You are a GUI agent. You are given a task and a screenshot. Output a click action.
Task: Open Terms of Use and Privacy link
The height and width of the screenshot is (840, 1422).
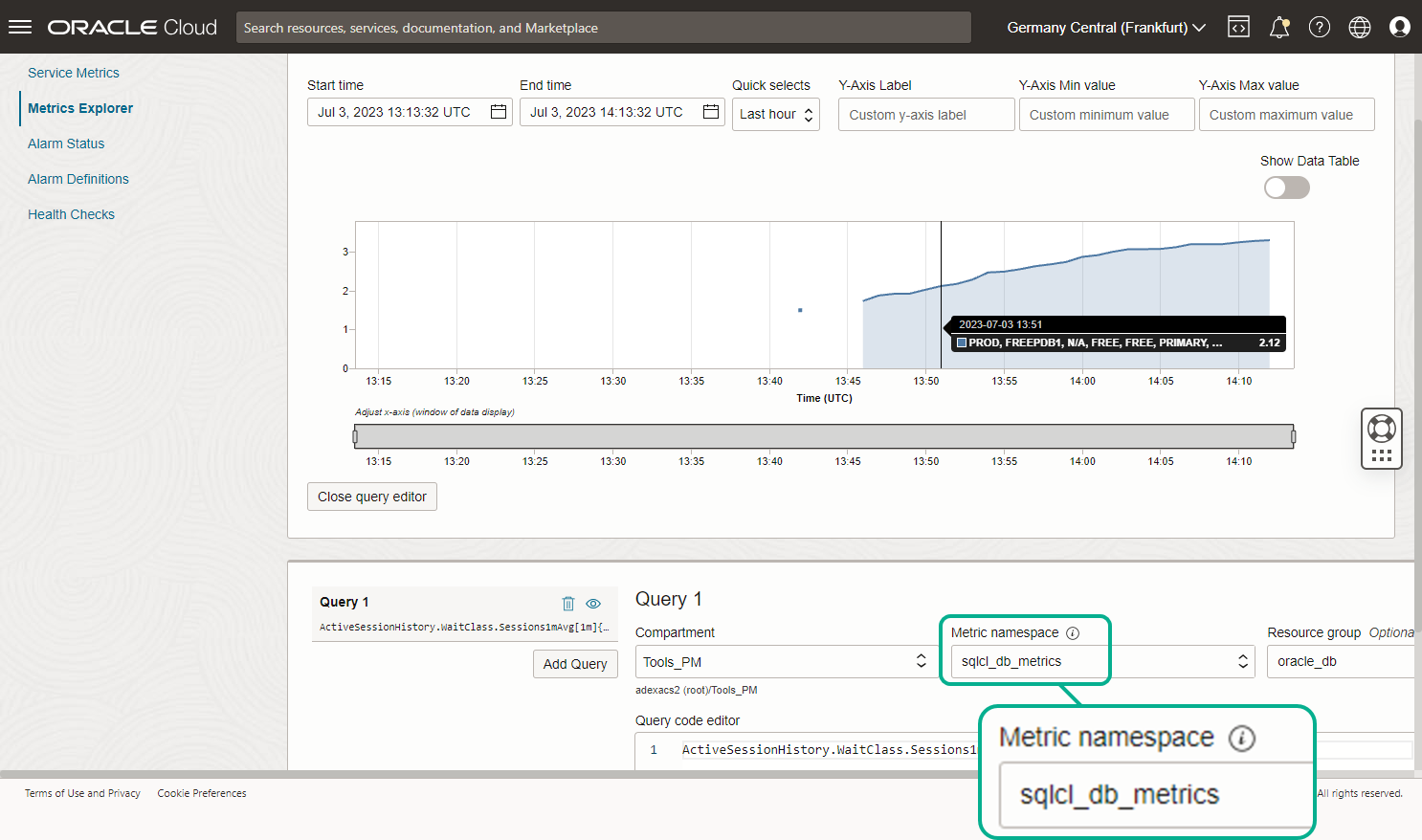pyautogui.click(x=82, y=793)
